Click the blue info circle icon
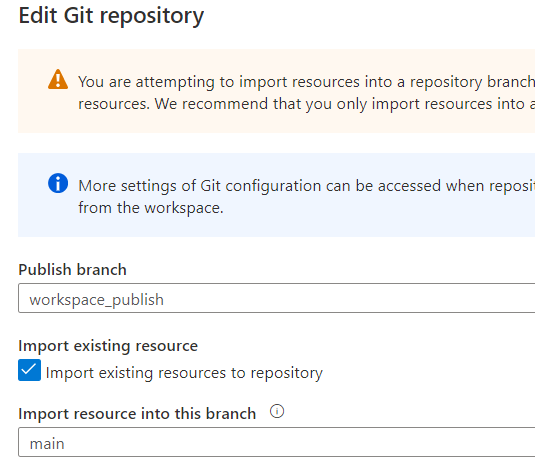 [x=58, y=183]
